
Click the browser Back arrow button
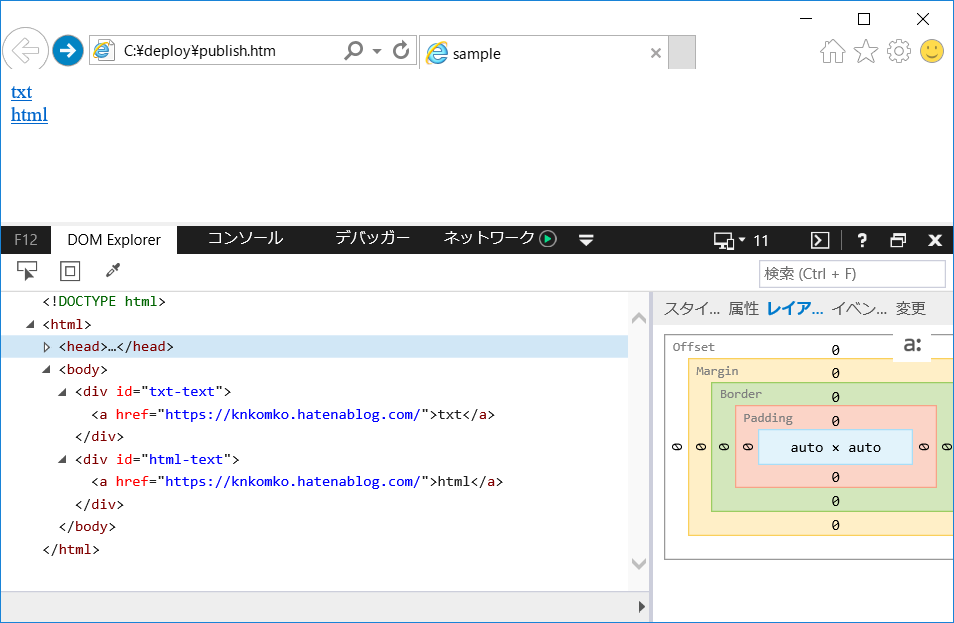(26, 50)
